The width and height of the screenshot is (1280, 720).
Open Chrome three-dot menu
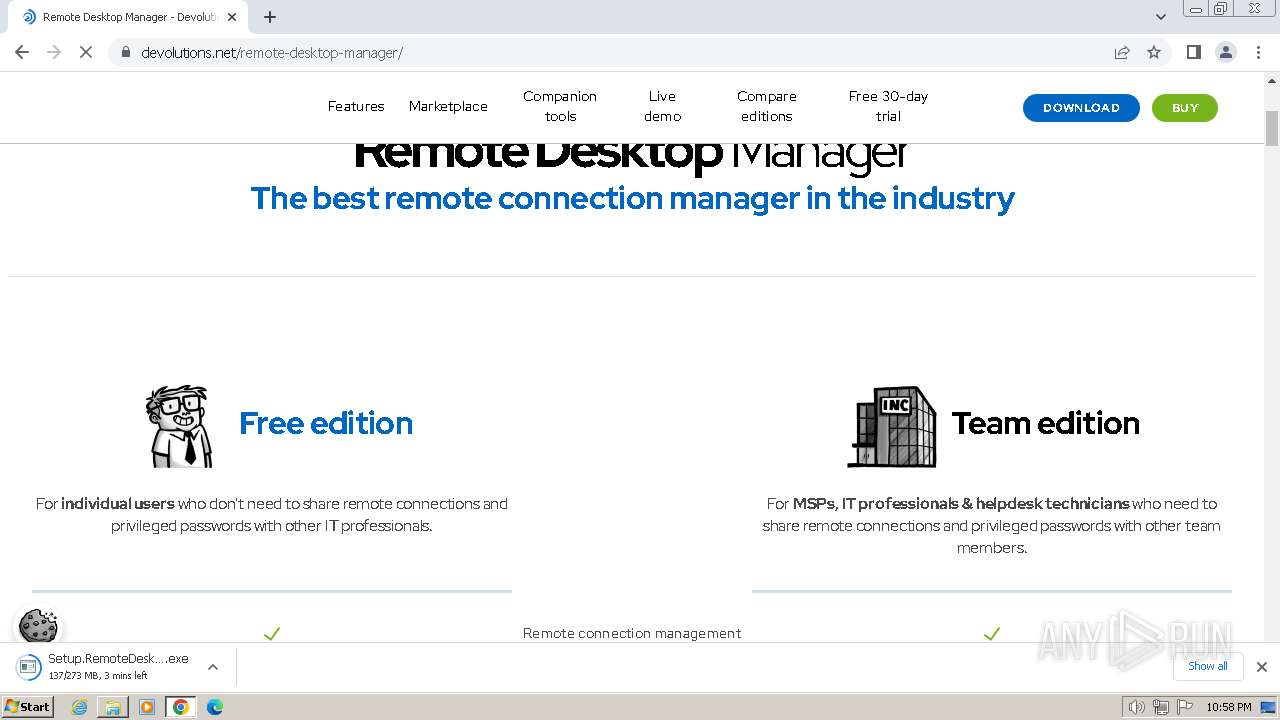coord(1258,52)
